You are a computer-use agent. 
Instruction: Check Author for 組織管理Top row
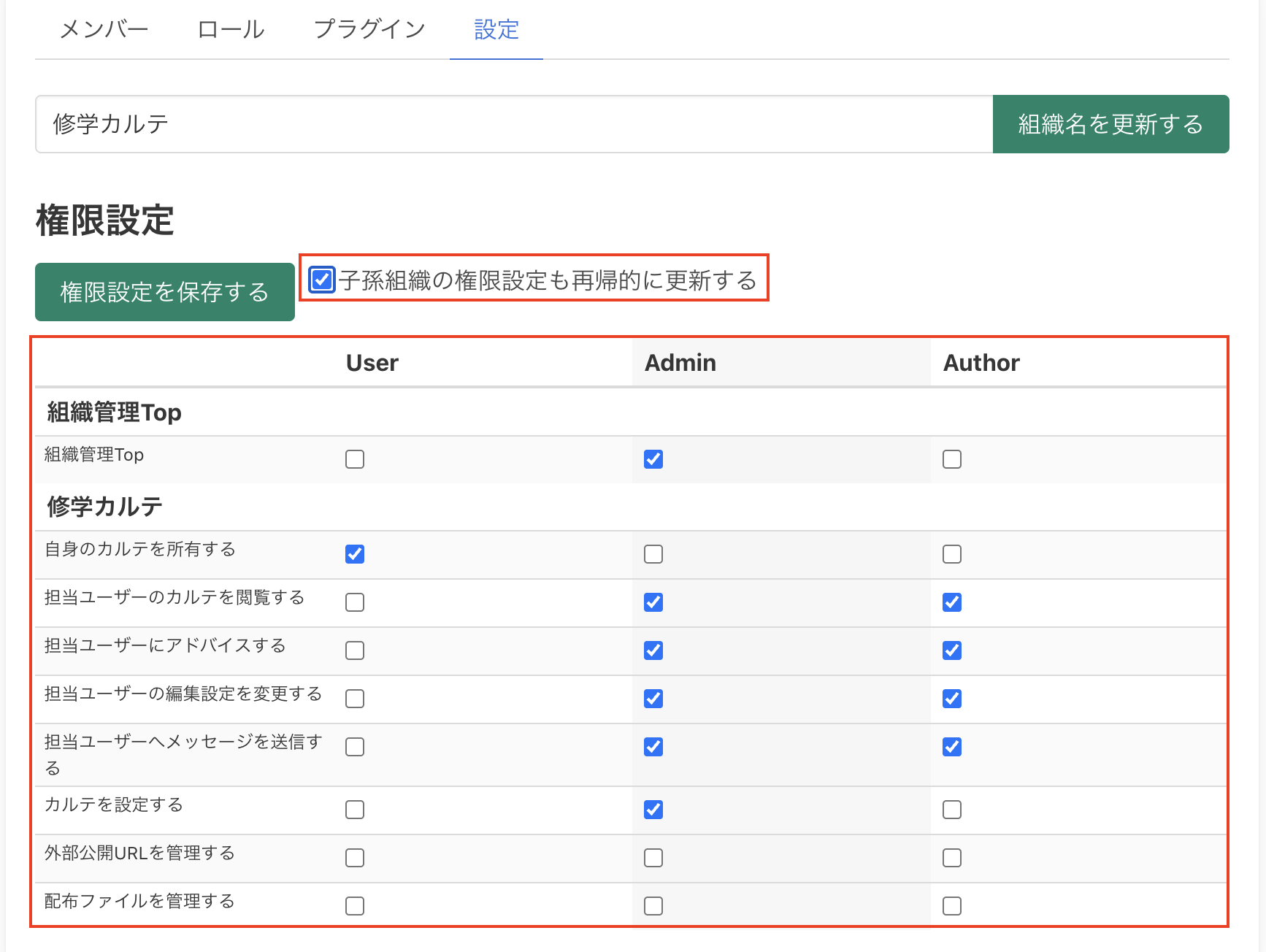pos(952,459)
